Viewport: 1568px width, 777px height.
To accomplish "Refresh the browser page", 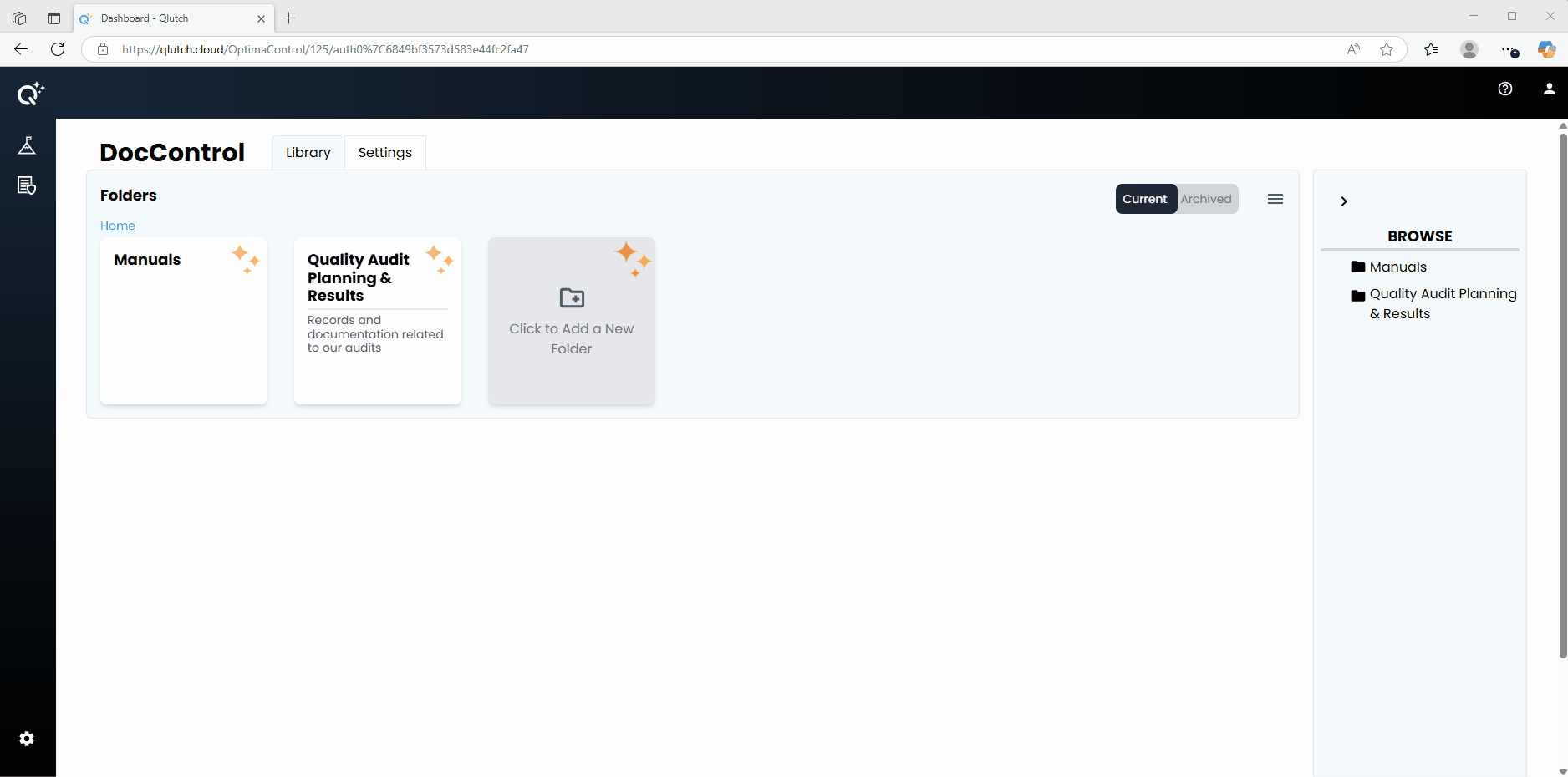I will tap(58, 49).
